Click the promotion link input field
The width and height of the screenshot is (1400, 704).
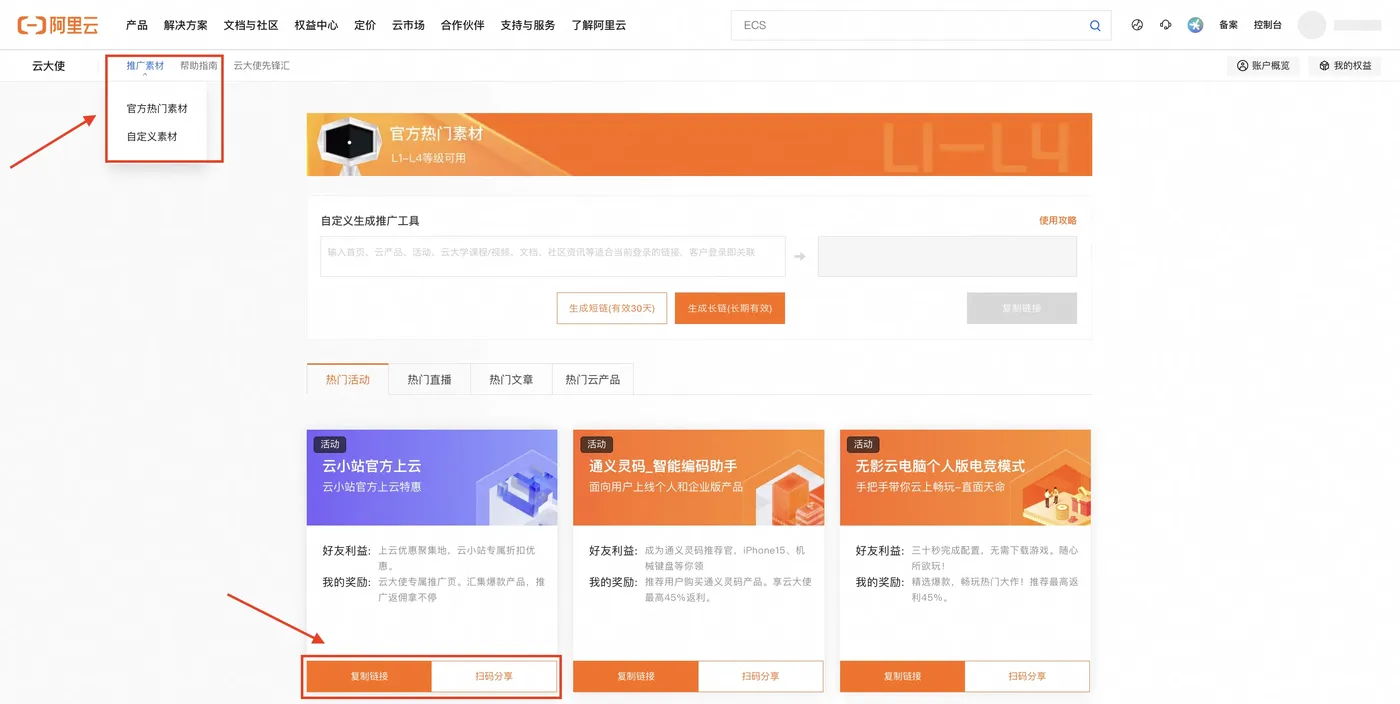click(x=553, y=256)
